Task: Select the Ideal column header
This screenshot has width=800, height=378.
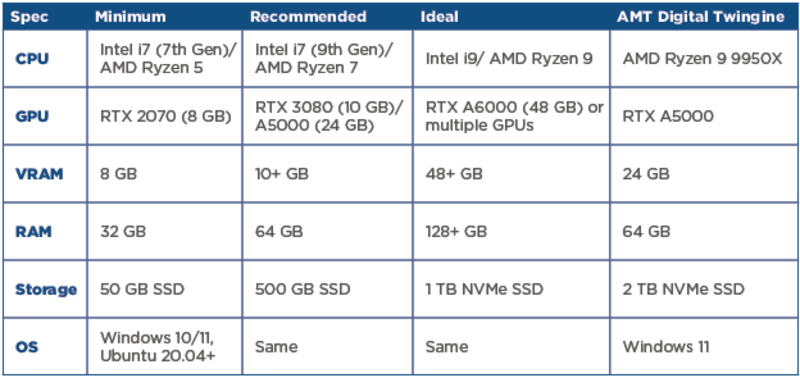Action: coord(439,17)
